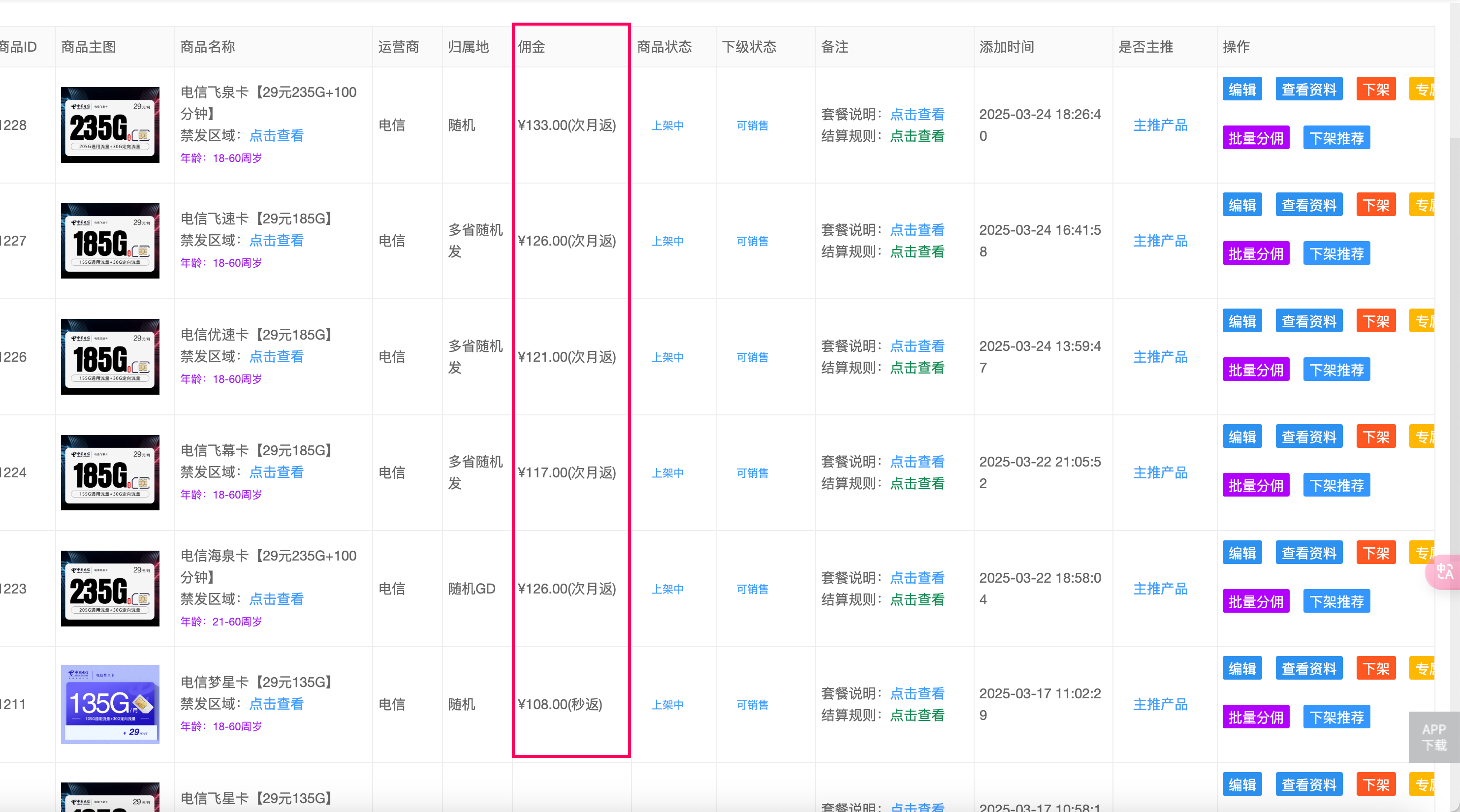Open 结算规则 link for 电信海泉卡
Image resolution: width=1460 pixels, height=812 pixels.
pyautogui.click(x=917, y=599)
